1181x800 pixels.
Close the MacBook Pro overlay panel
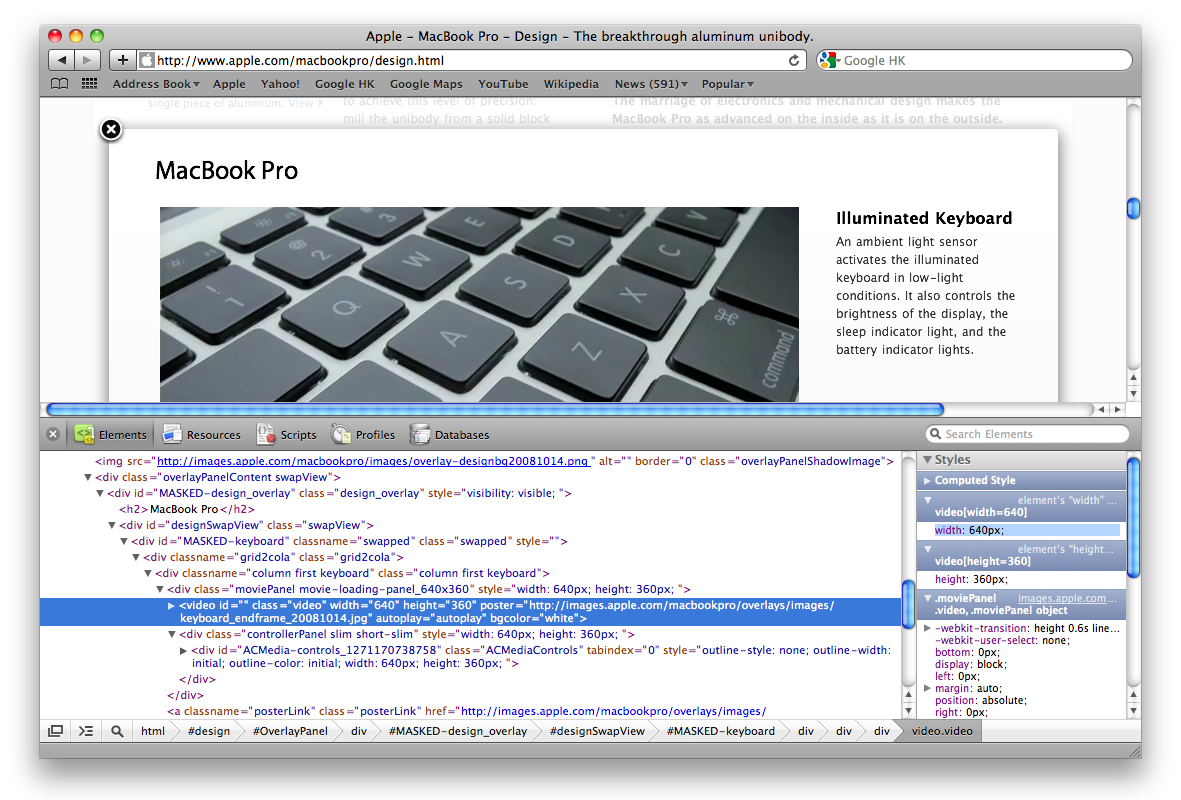point(111,130)
